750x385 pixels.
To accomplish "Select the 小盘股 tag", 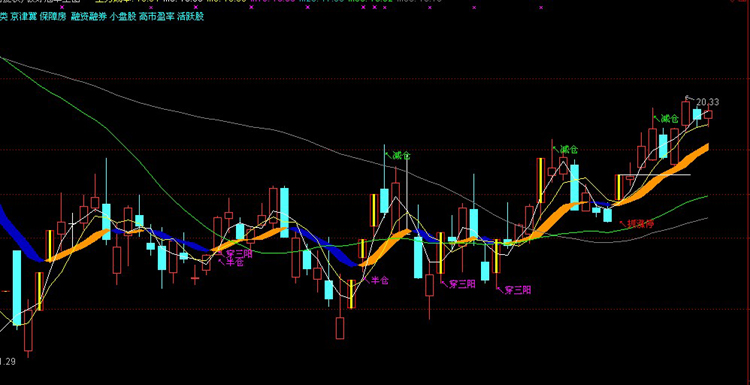I will pyautogui.click(x=122, y=17).
